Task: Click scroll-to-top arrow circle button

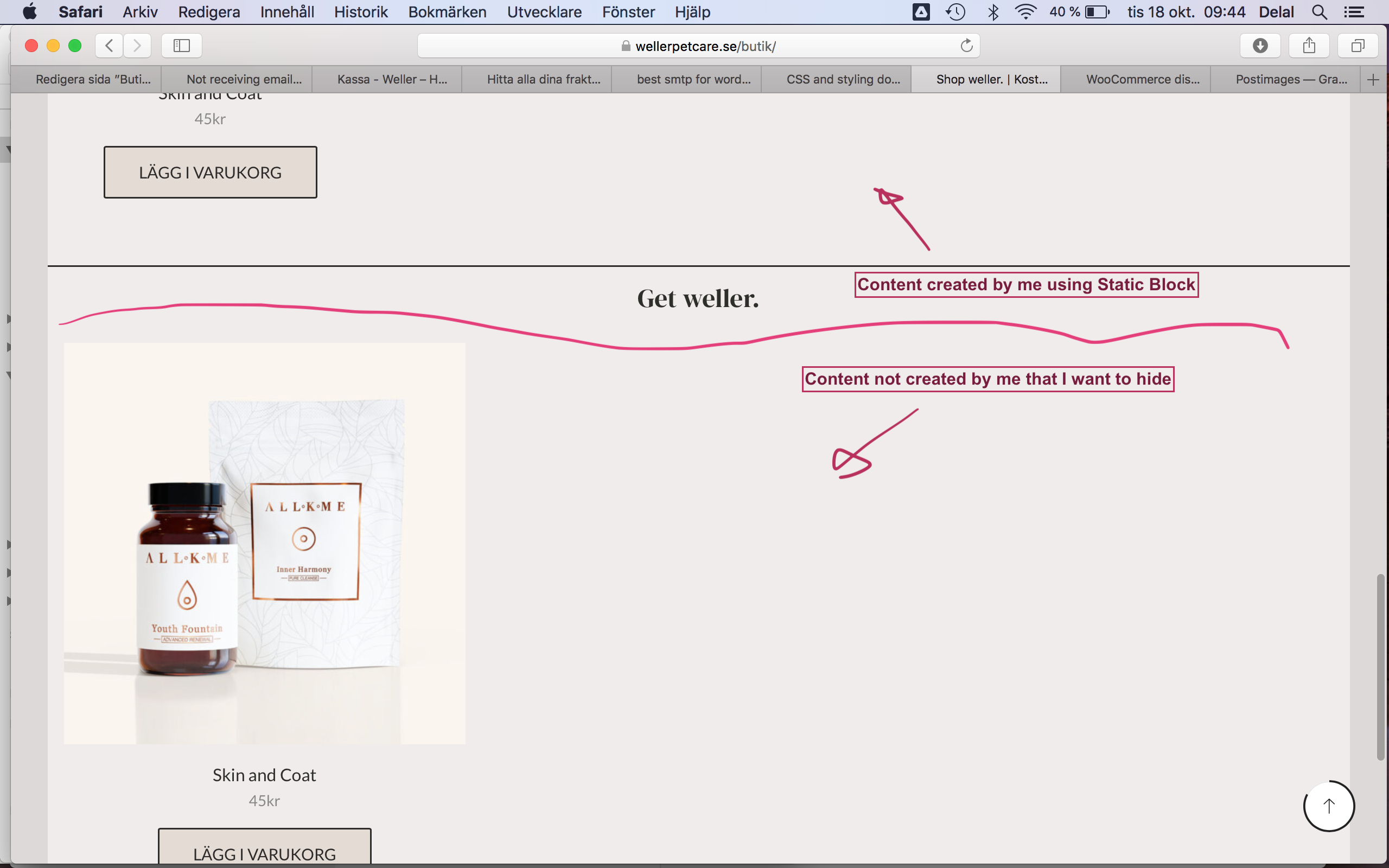Action: [1329, 806]
